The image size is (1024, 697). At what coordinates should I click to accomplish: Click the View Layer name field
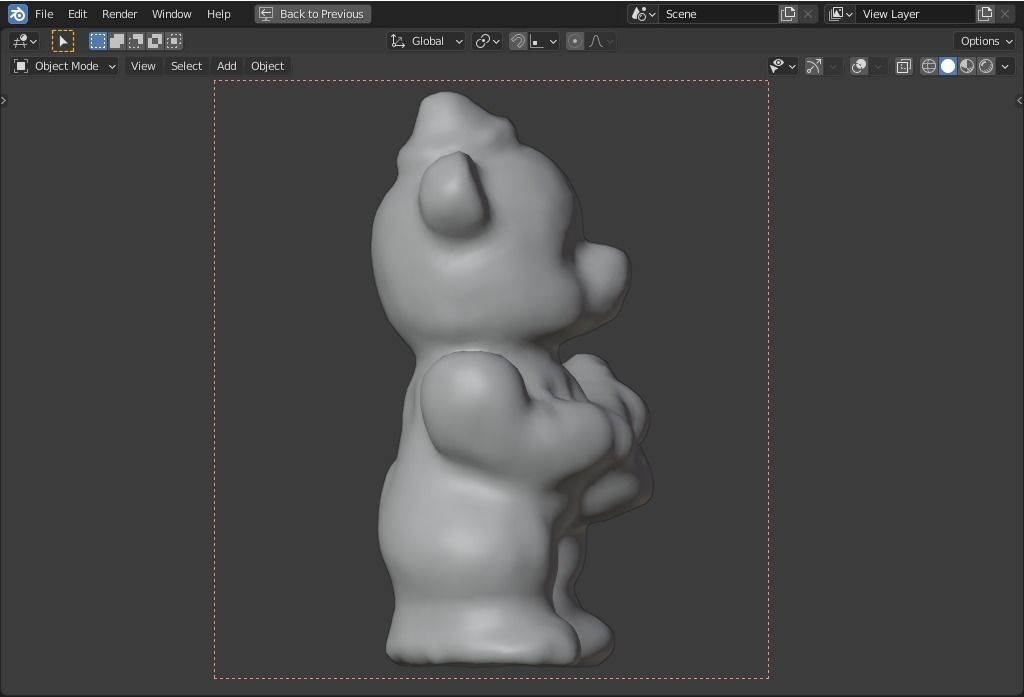coord(916,14)
